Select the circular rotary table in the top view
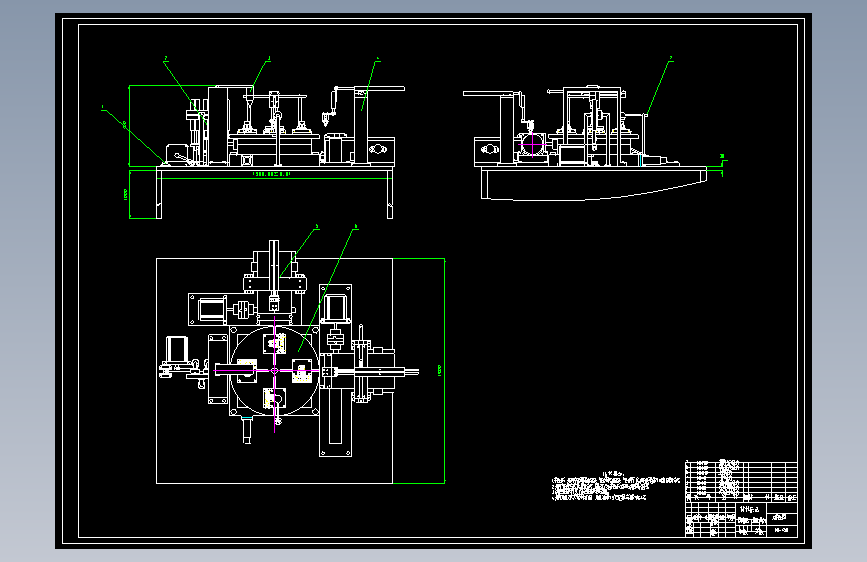 click(x=274, y=371)
